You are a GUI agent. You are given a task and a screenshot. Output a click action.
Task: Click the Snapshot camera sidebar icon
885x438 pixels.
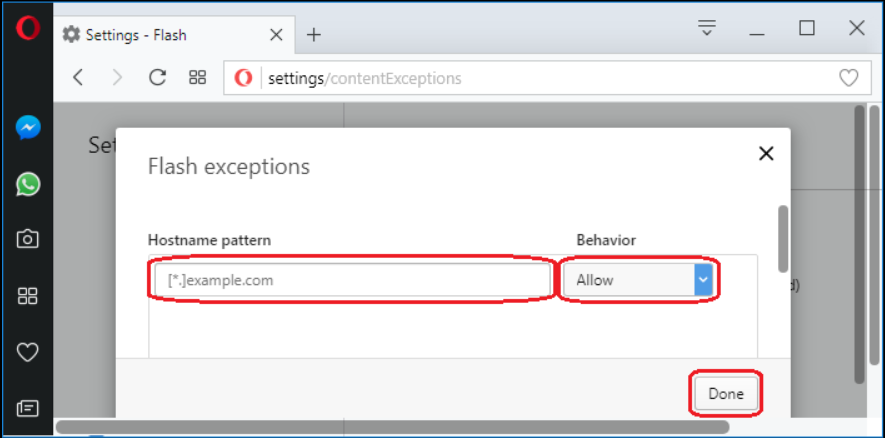tap(28, 239)
